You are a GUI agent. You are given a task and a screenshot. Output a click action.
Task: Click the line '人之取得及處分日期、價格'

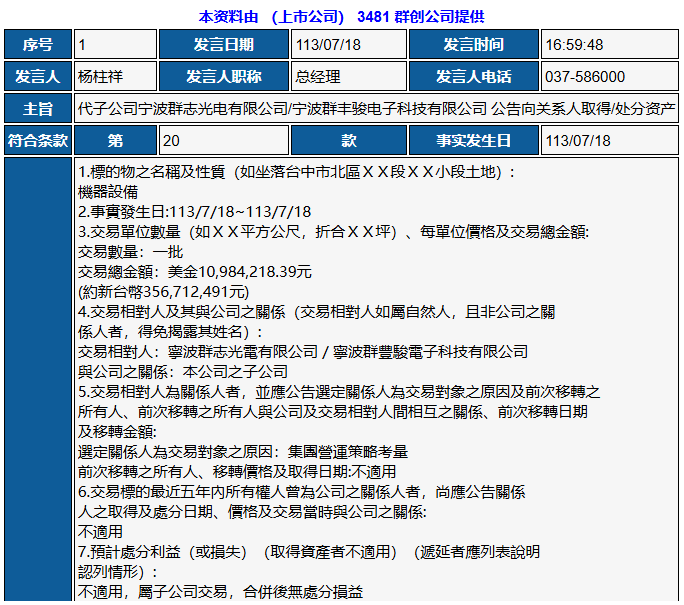pos(252,513)
